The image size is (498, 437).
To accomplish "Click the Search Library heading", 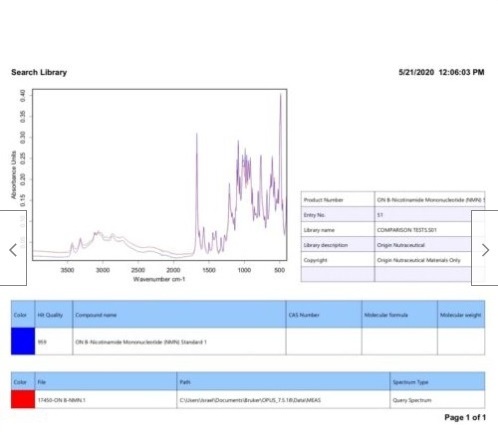I will (39, 72).
